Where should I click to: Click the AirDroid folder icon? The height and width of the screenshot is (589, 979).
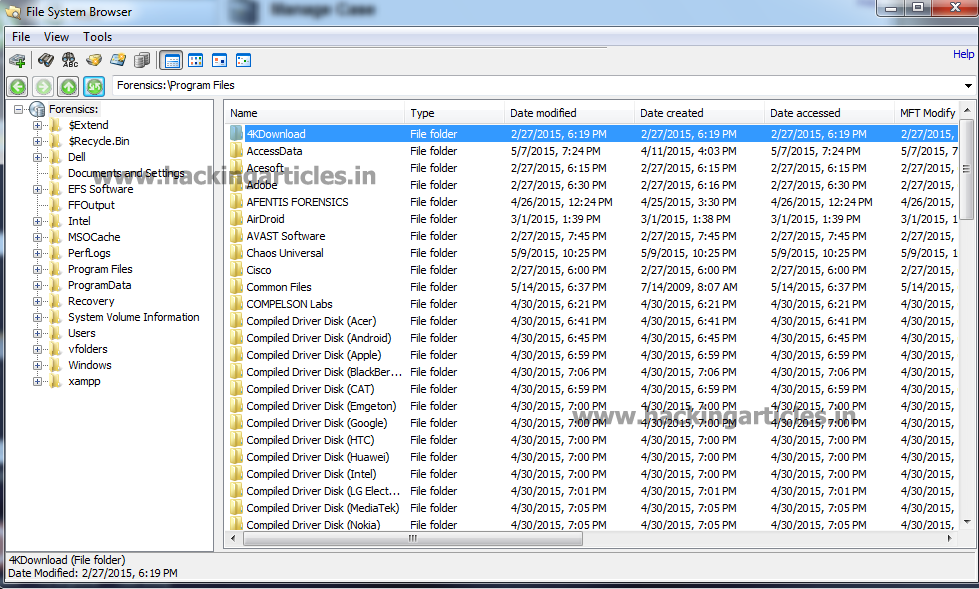coord(236,219)
